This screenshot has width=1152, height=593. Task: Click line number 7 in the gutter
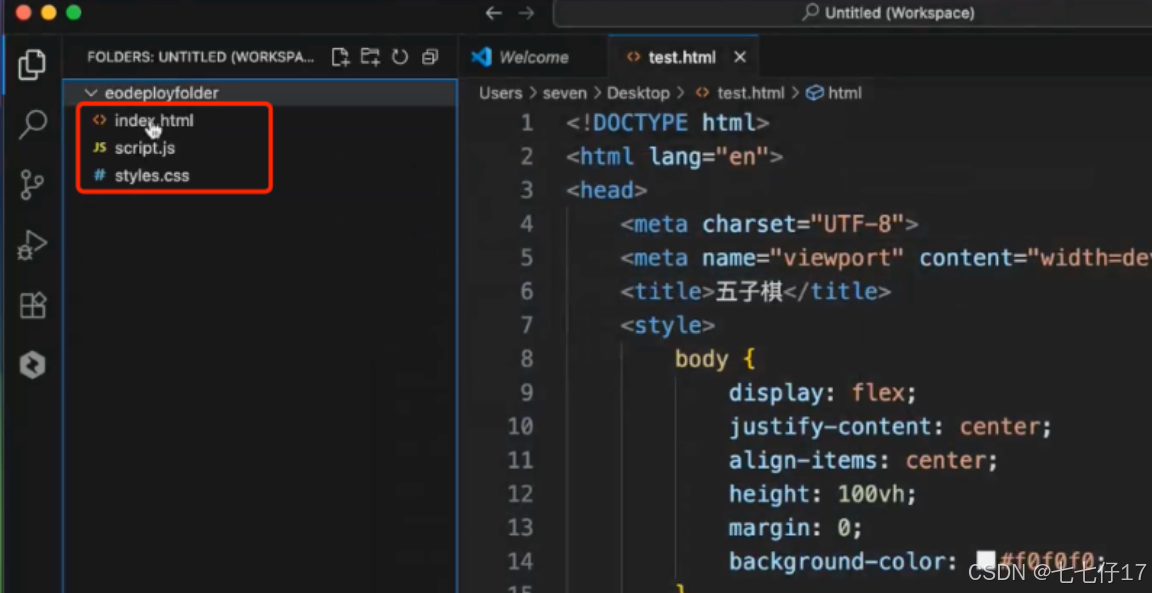point(526,326)
